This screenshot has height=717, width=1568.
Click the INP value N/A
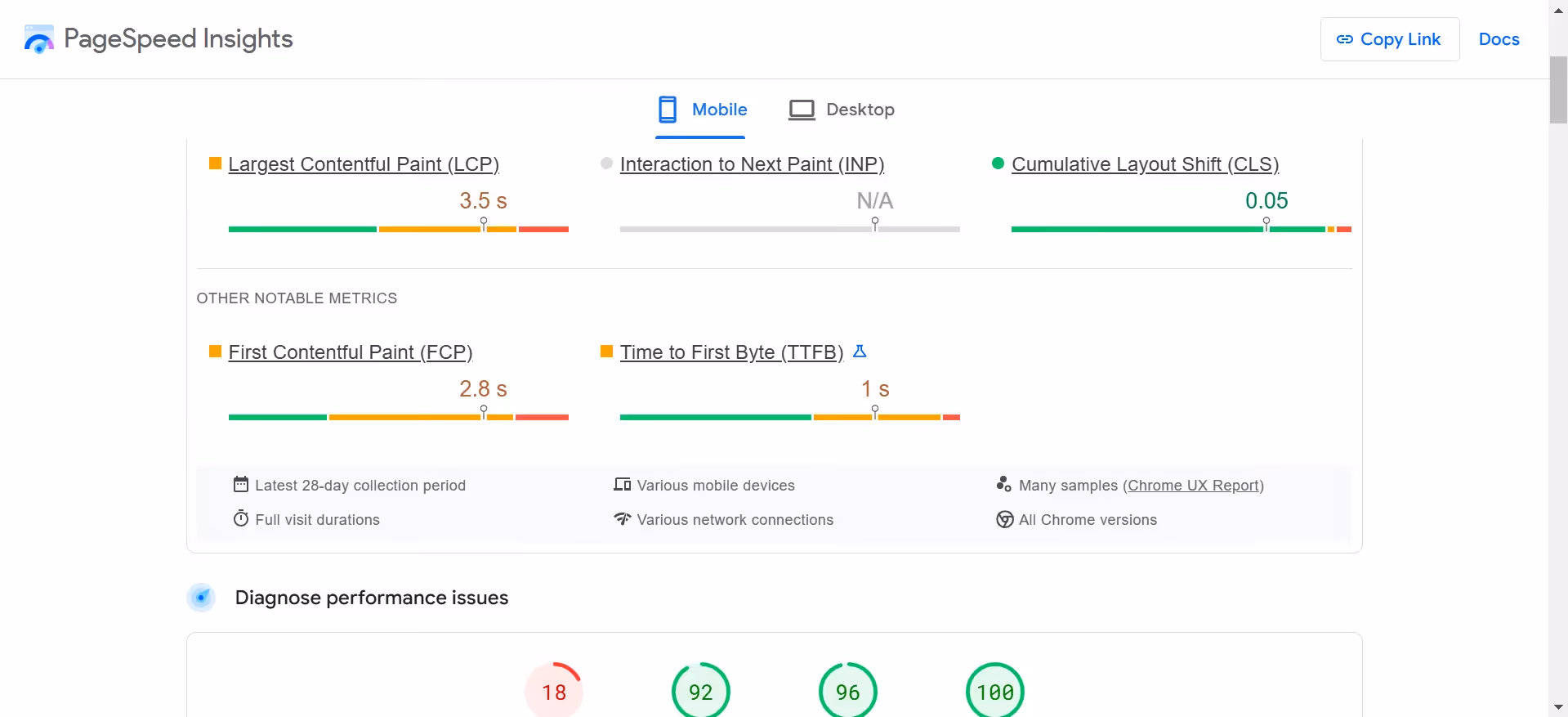coord(874,200)
